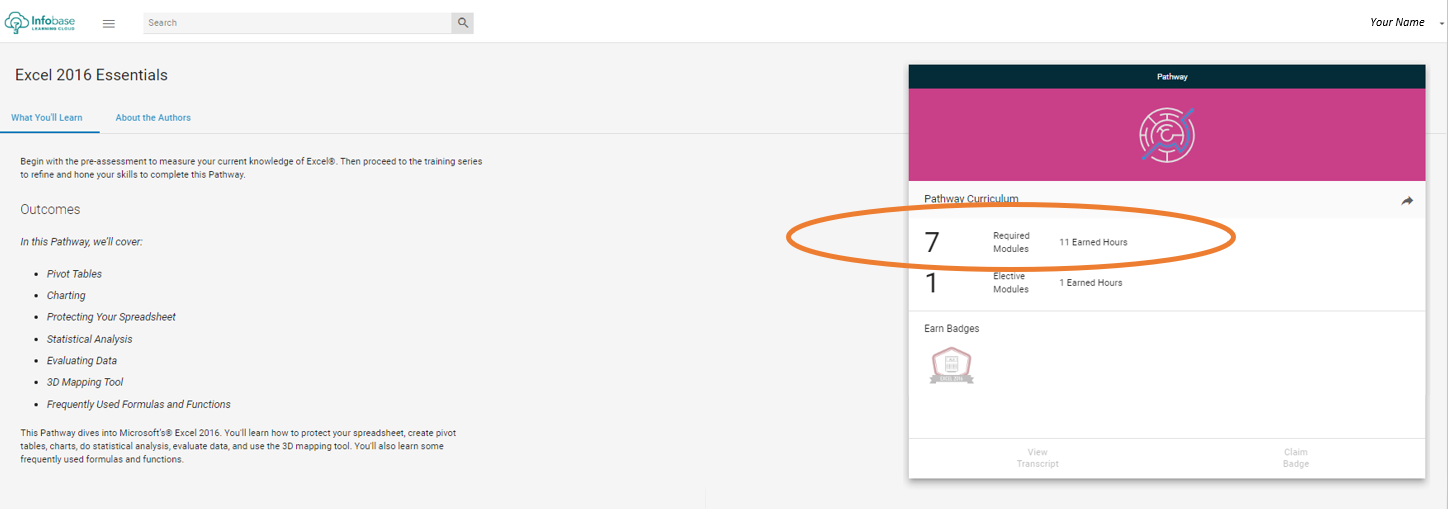Viewport: 1448px width, 509px height.
Task: Click the Evaluating Data list item
Action: [x=82, y=361]
